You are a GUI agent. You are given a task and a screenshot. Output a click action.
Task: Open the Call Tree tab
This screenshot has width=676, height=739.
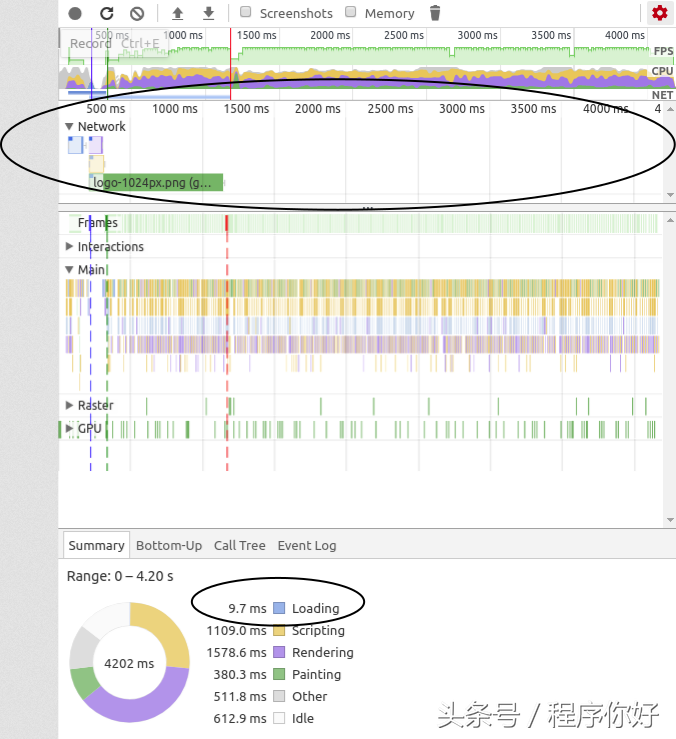click(240, 545)
